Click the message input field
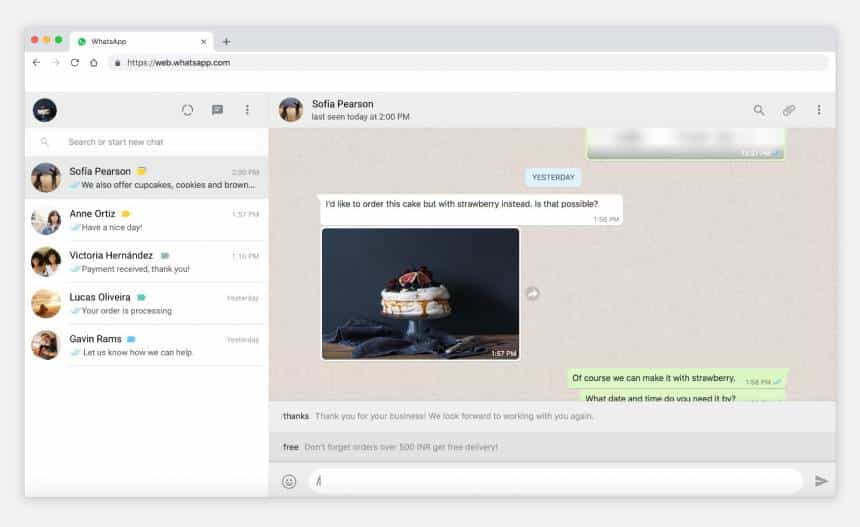This screenshot has height=527, width=860. point(556,481)
